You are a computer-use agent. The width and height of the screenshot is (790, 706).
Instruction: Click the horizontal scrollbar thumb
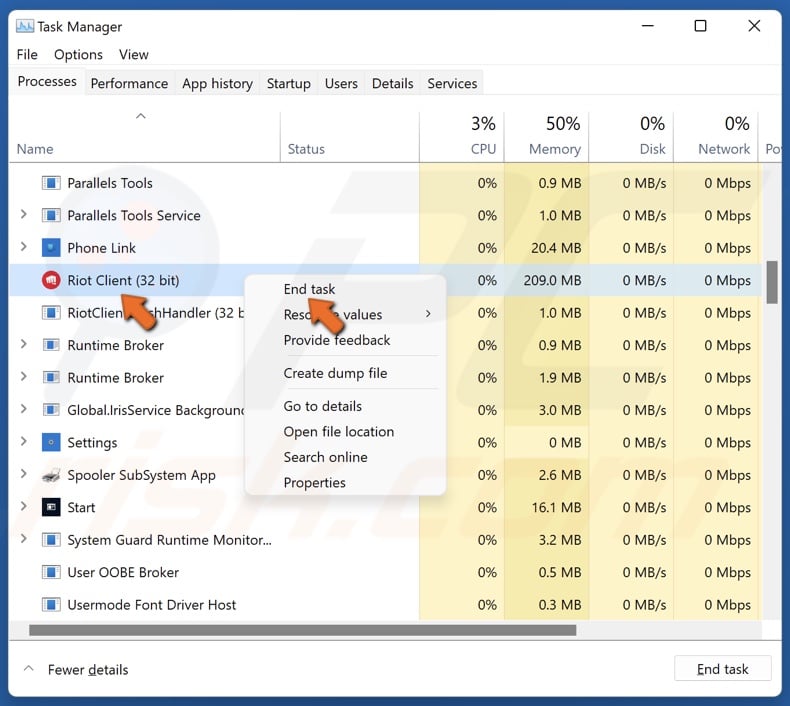(x=302, y=630)
